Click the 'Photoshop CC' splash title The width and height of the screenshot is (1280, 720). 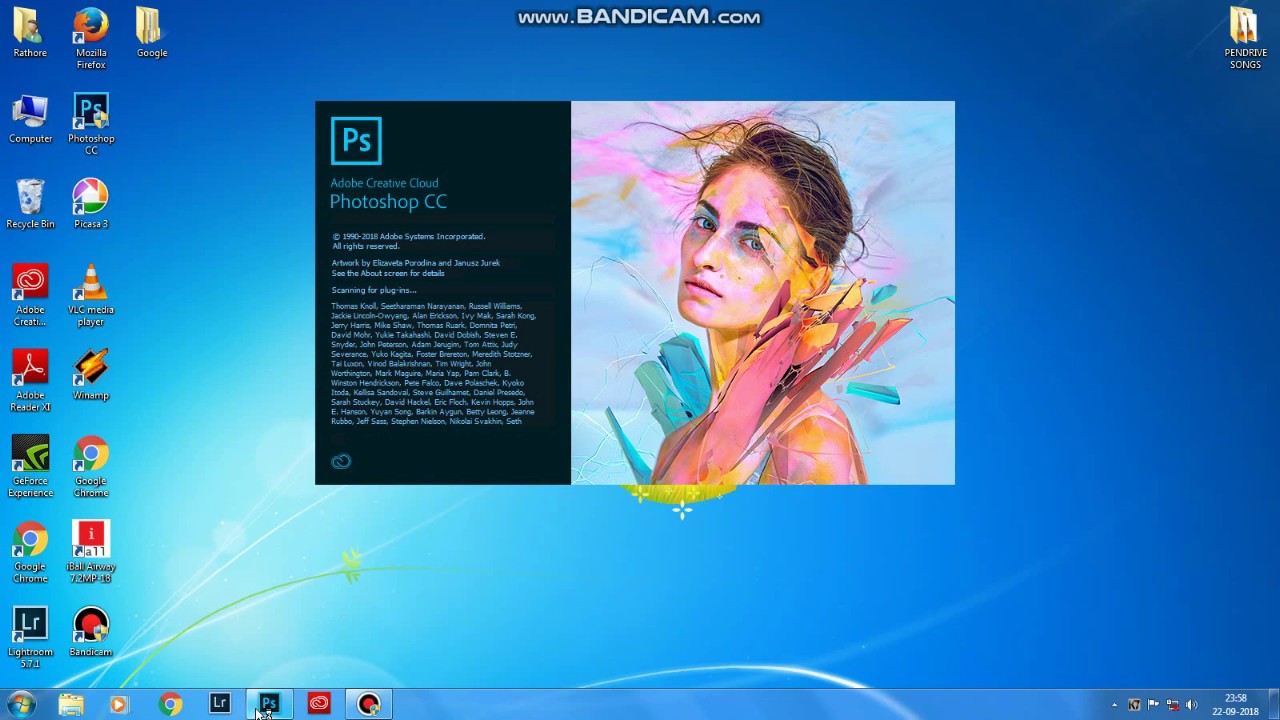pyautogui.click(x=388, y=202)
